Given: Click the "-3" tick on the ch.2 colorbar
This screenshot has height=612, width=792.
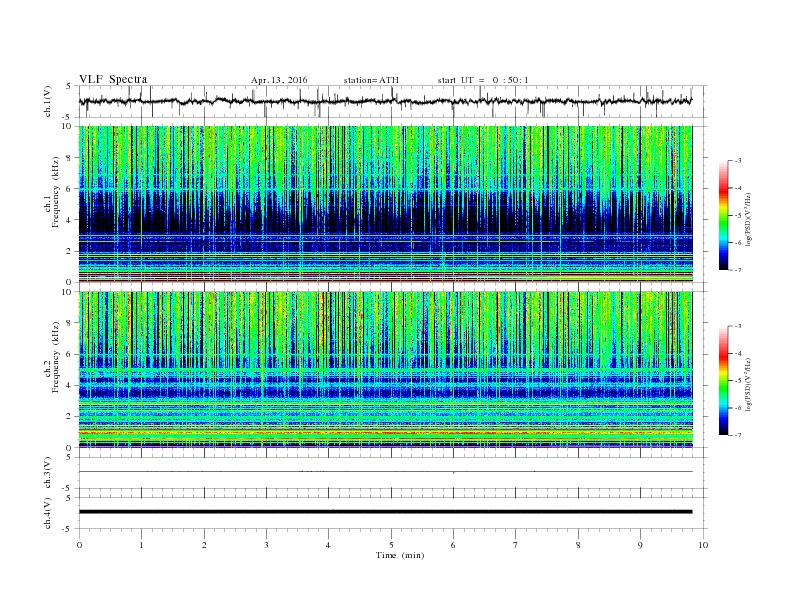Looking at the screenshot, I should [738, 326].
